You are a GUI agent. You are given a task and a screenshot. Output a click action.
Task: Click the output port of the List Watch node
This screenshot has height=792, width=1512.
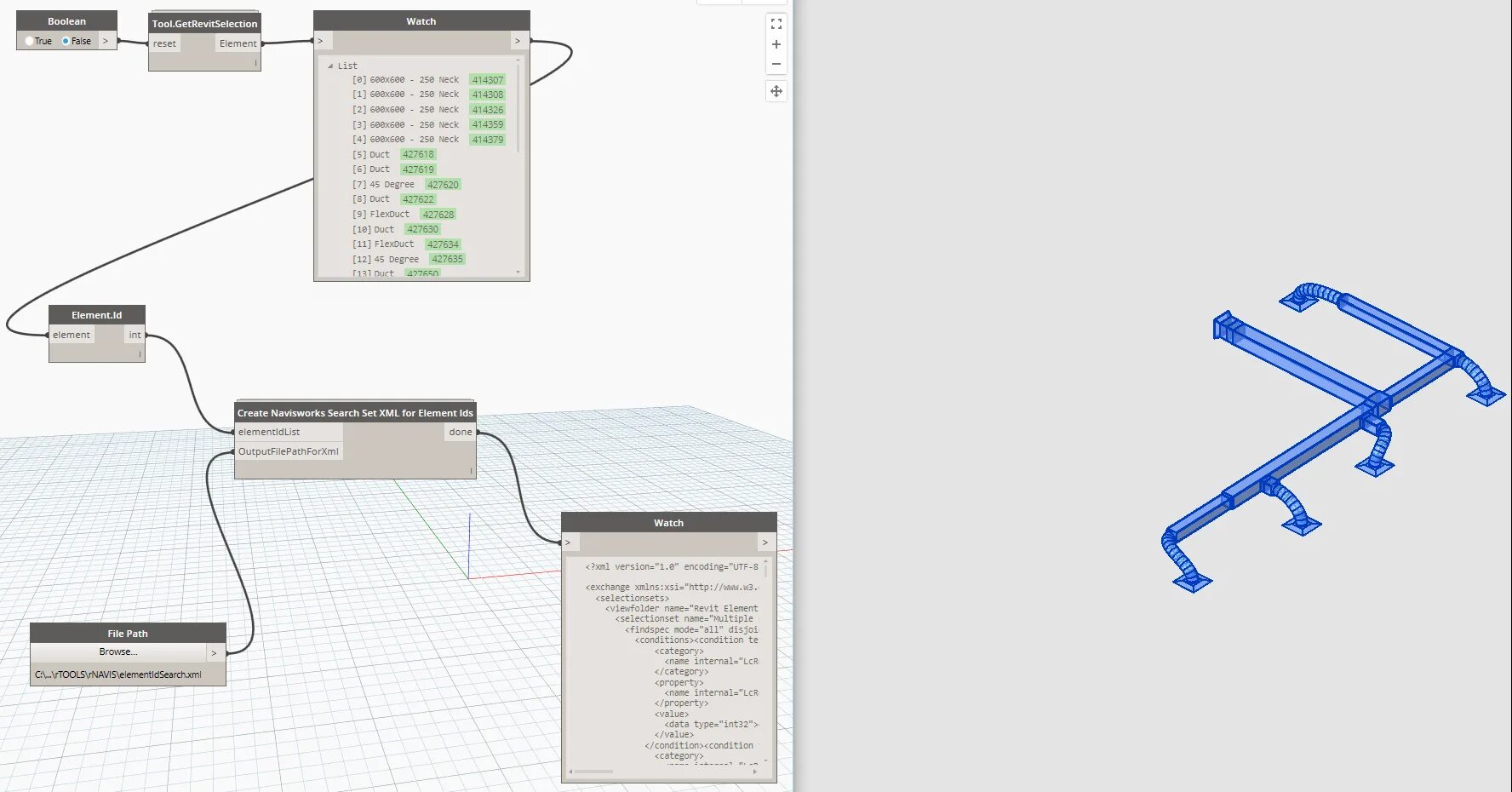(519, 41)
